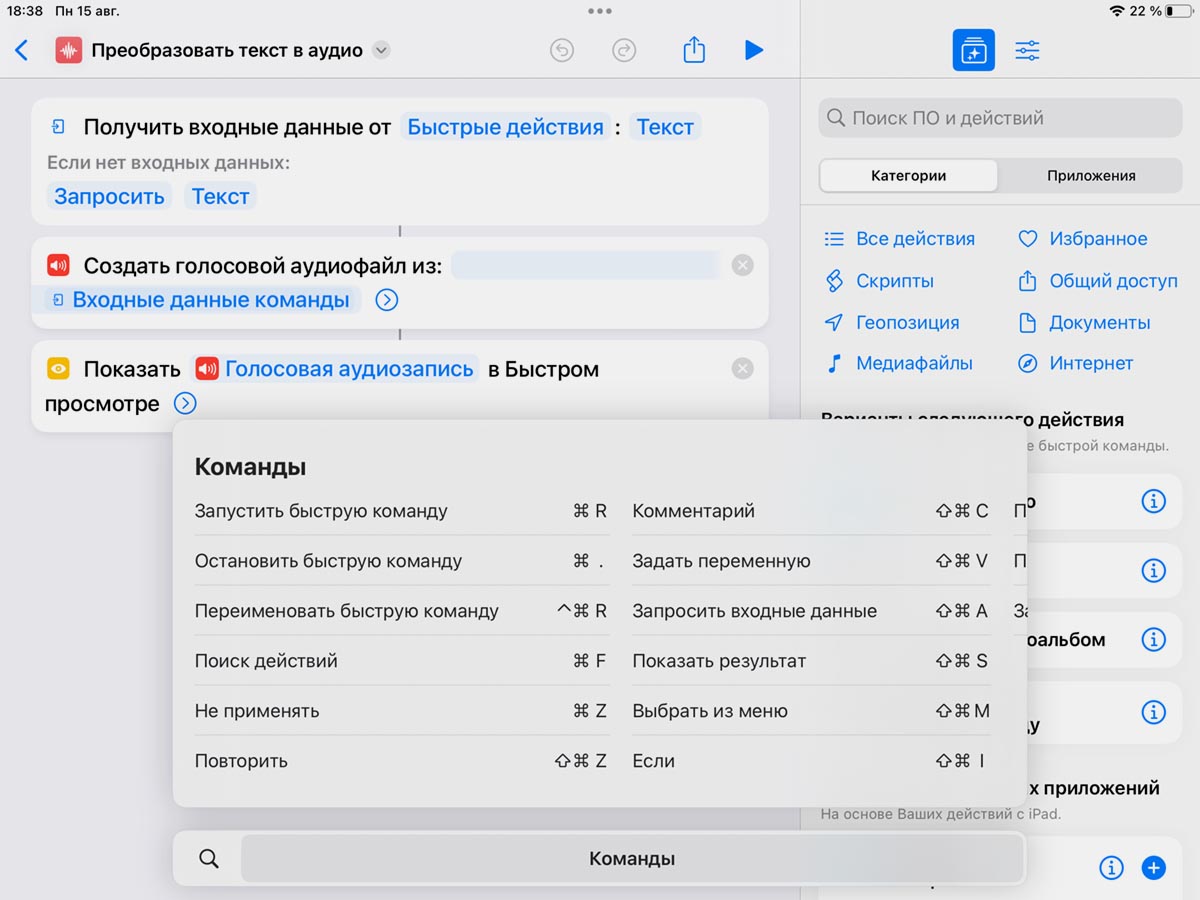
Task: Go back with the blue chevron
Action: 22,50
